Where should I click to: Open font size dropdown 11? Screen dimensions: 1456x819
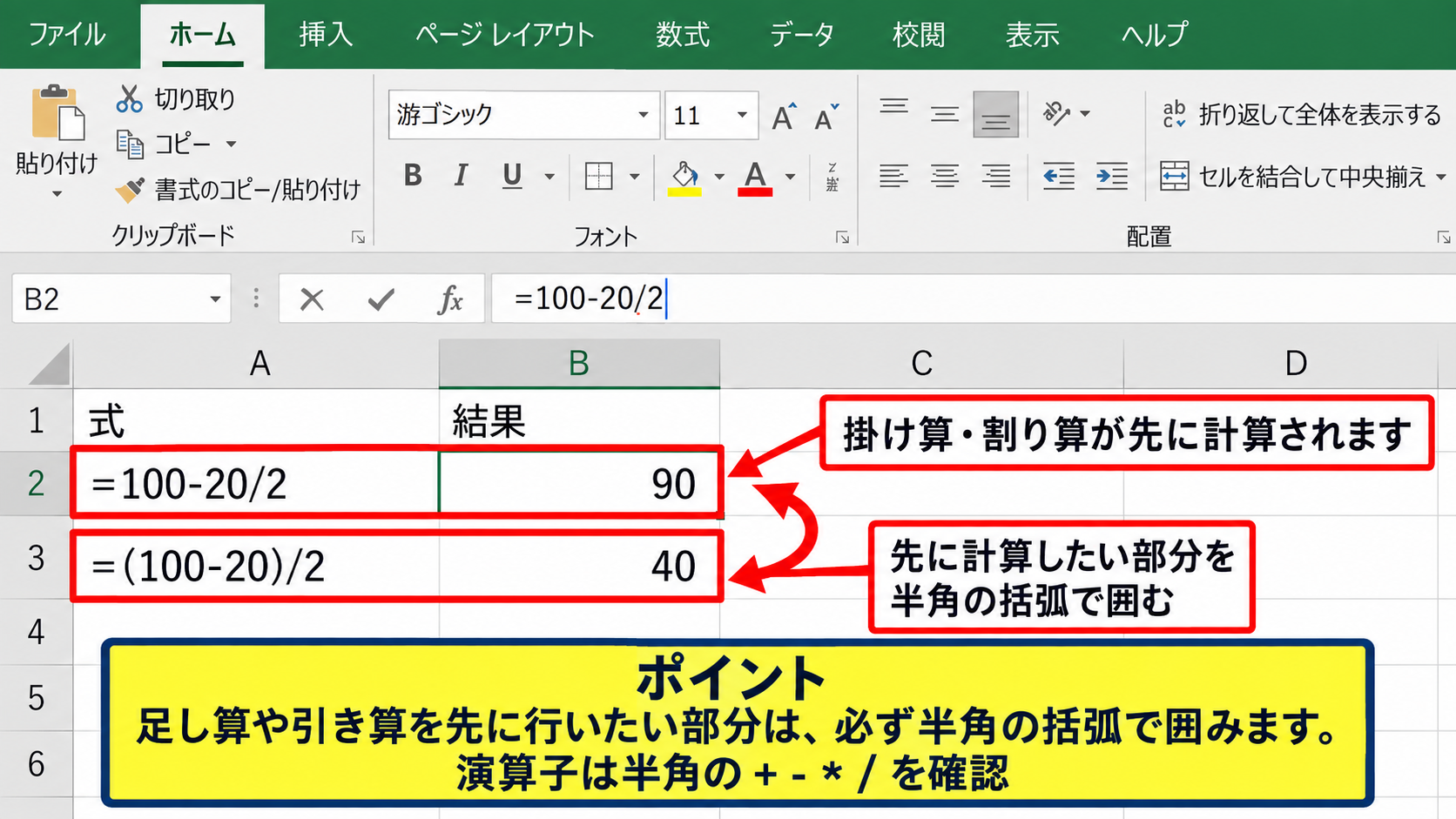(742, 115)
